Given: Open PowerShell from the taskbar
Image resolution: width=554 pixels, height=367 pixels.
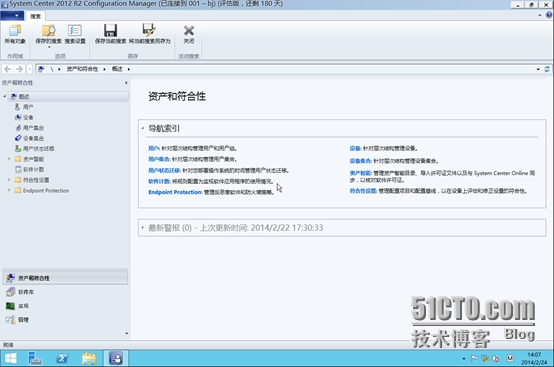Looking at the screenshot, I should (x=62, y=359).
